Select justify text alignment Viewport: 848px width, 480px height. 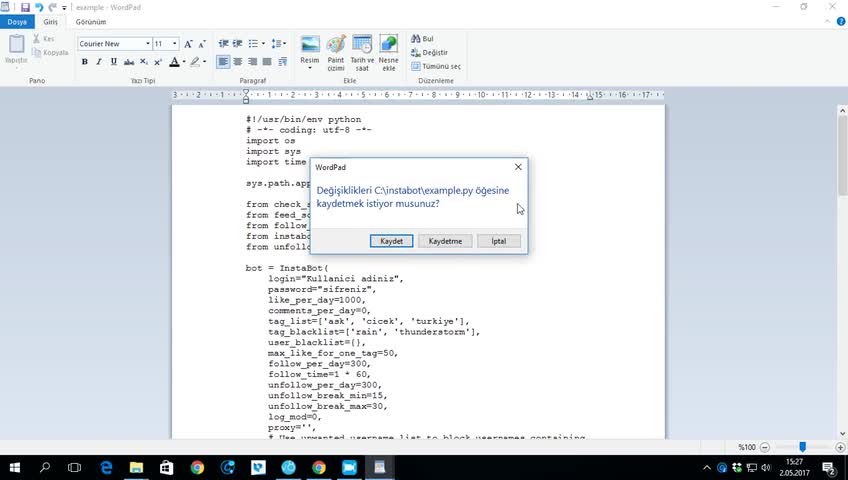point(267,62)
